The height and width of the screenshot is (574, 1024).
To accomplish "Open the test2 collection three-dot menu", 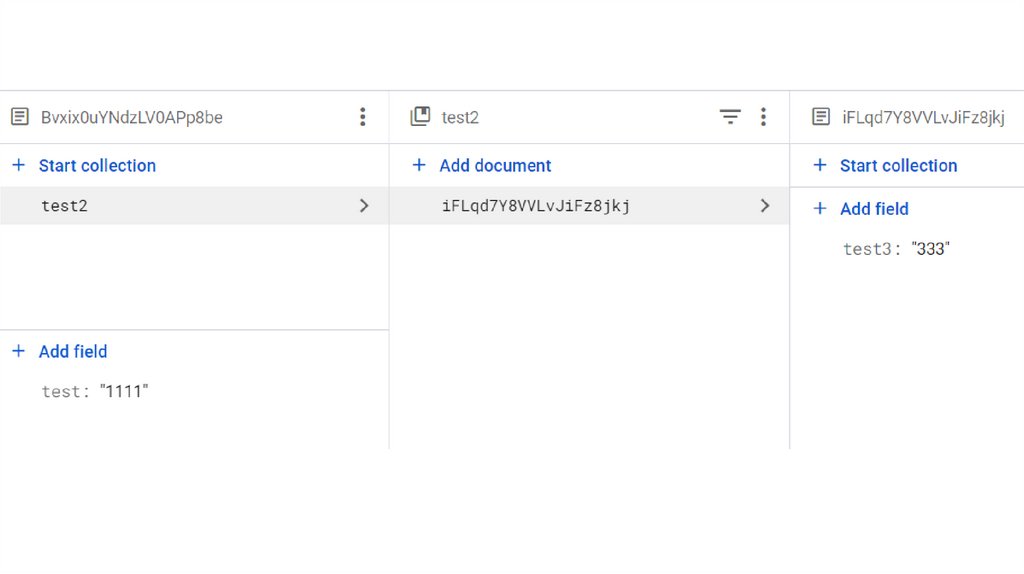I will [763, 117].
